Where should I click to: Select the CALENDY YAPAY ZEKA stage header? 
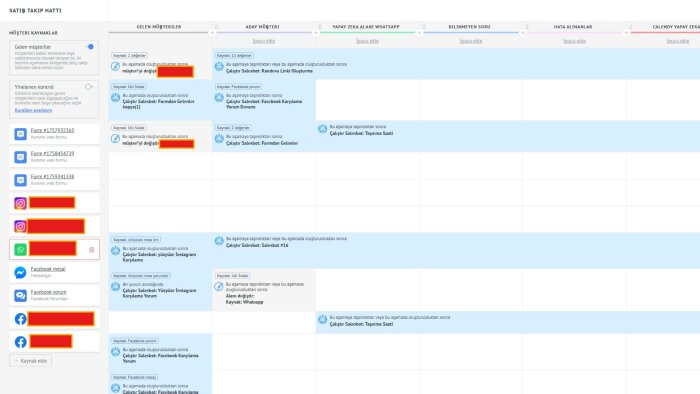pos(676,27)
